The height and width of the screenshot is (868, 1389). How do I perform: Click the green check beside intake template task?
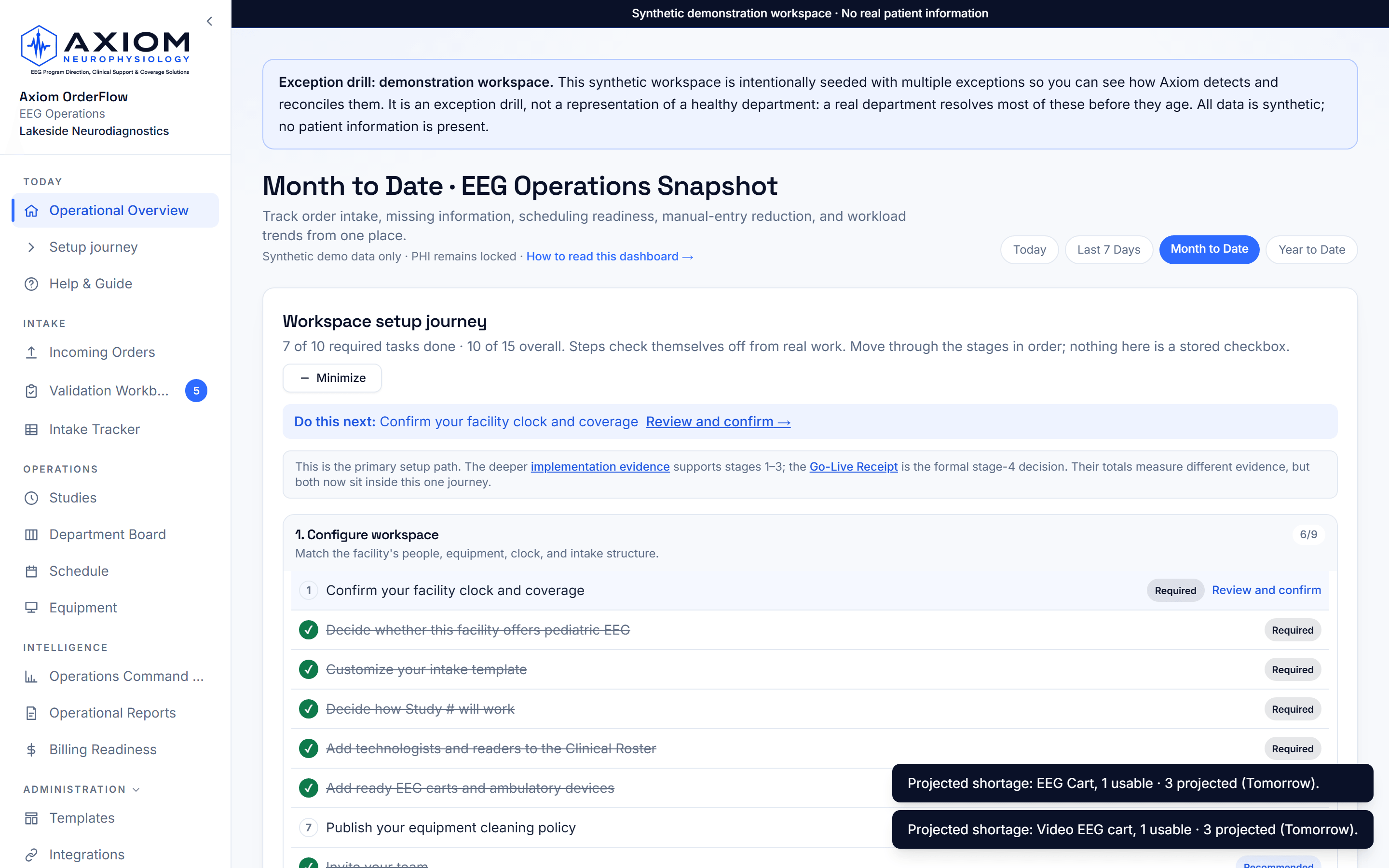pos(309,670)
